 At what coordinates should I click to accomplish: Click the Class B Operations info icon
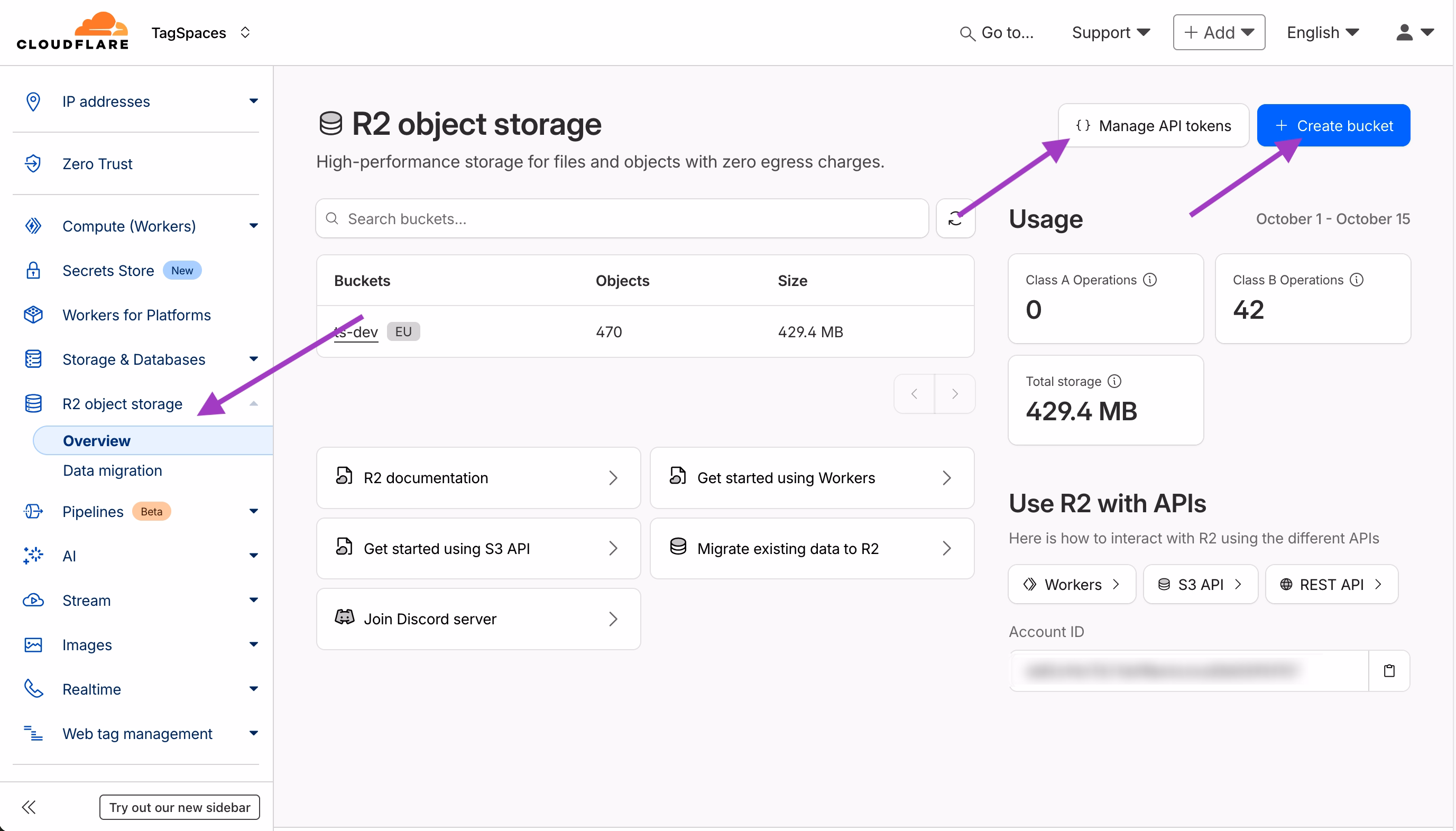(x=1357, y=280)
